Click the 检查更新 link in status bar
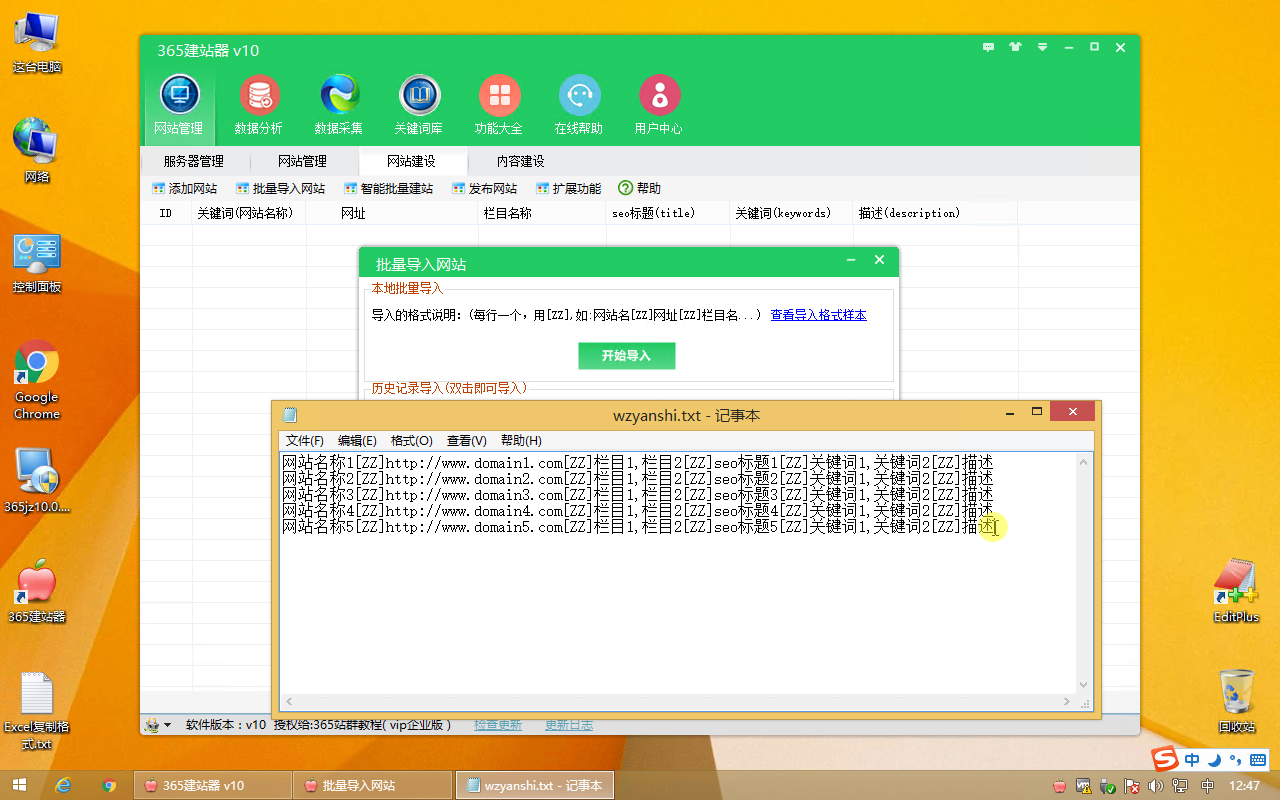The image size is (1280, 800). point(498,725)
